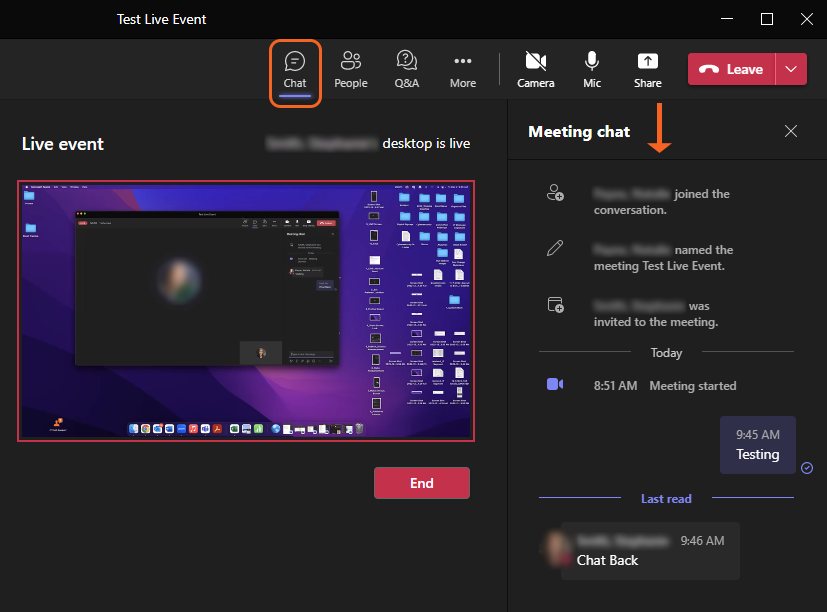Click the Chat Back message

(650, 551)
